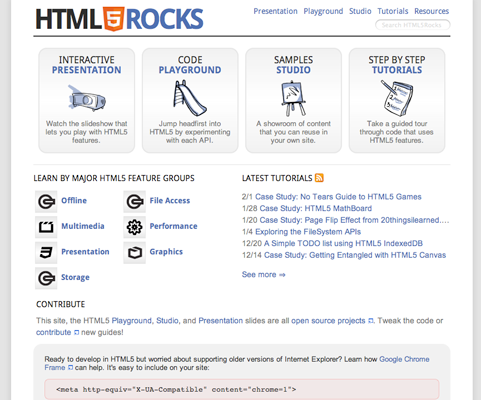Image resolution: width=481 pixels, height=400 pixels.
Task: Open Playground link in Contribute paragraph
Action: tap(131, 321)
